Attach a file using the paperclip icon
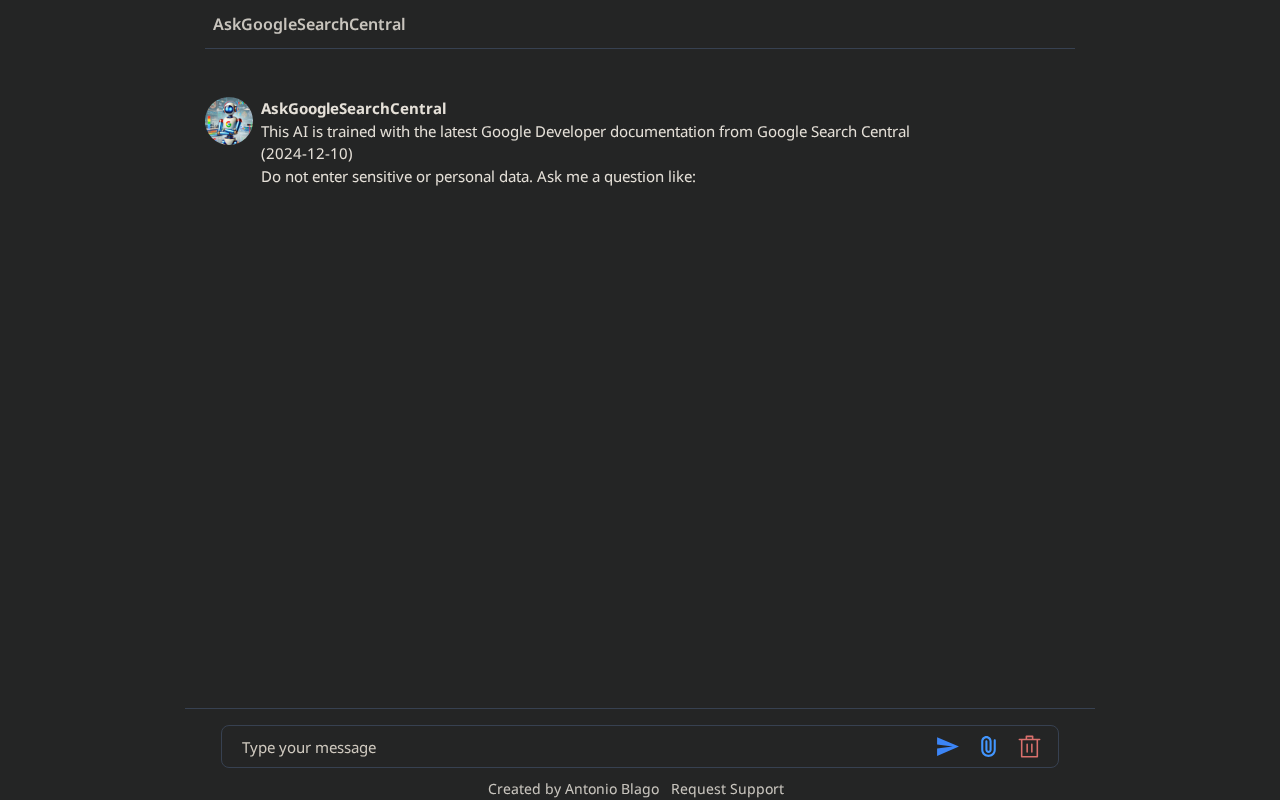This screenshot has width=1280, height=800. [x=988, y=747]
